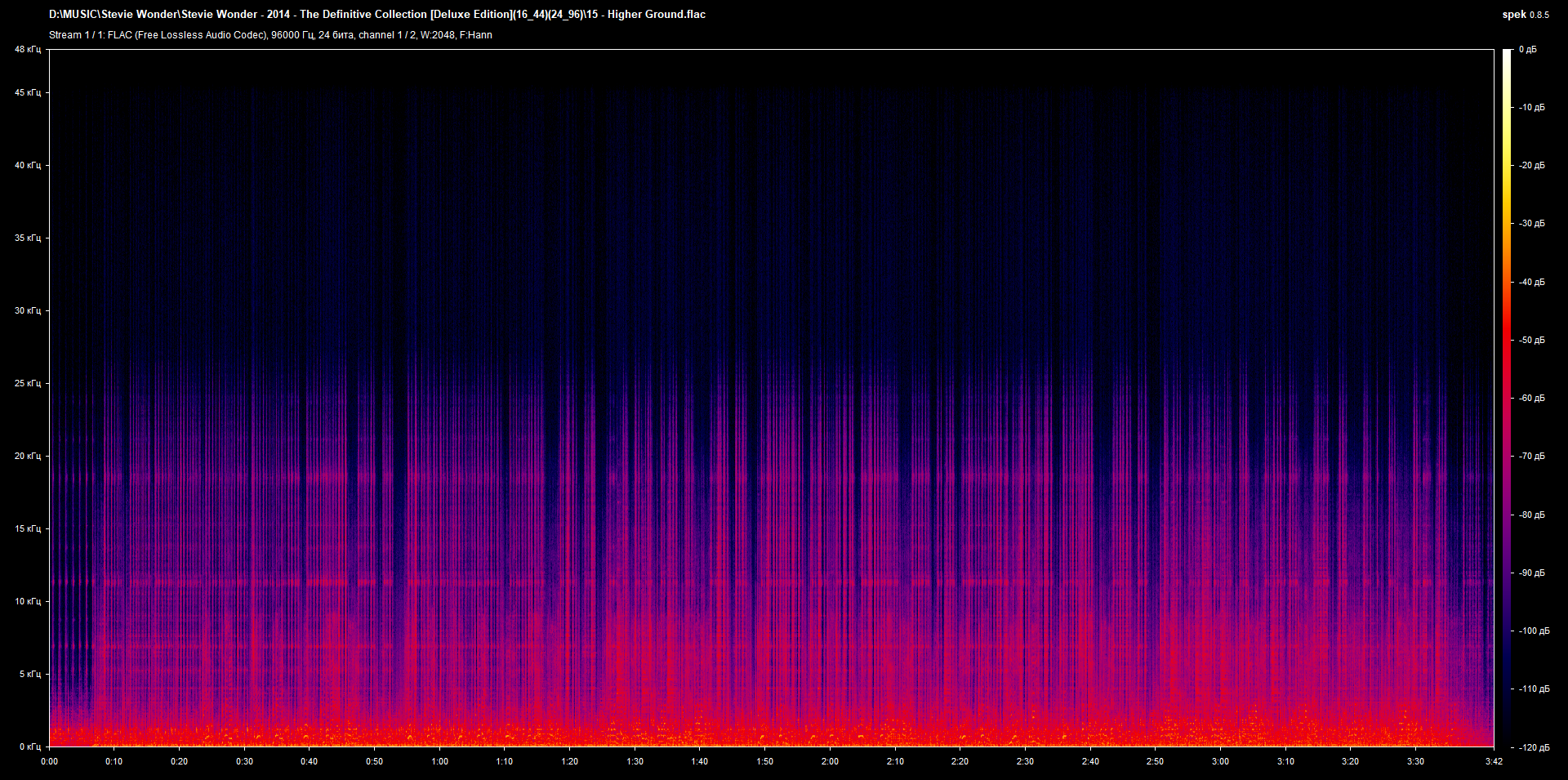Click the '20 кГц' frequency axis label
Viewport: 1568px width, 780px height.
tap(28, 457)
